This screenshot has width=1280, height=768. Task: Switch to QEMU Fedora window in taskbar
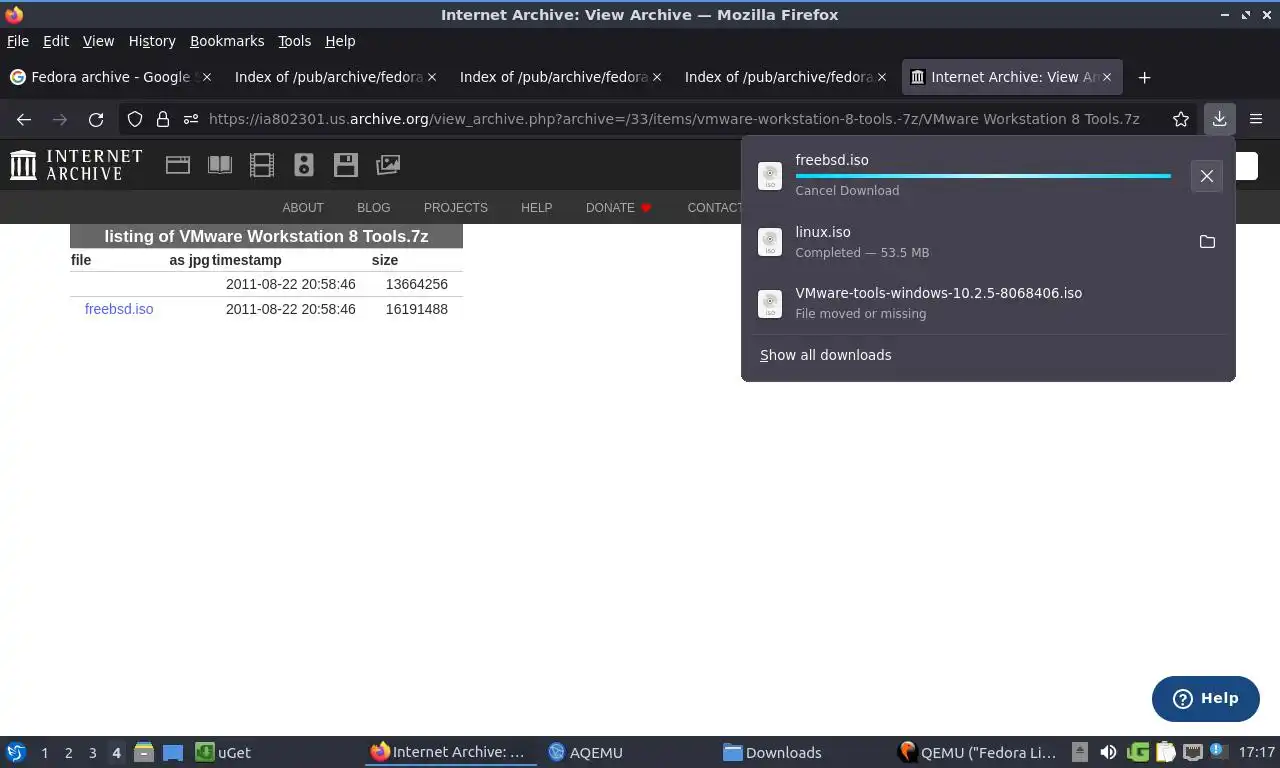[x=977, y=752]
